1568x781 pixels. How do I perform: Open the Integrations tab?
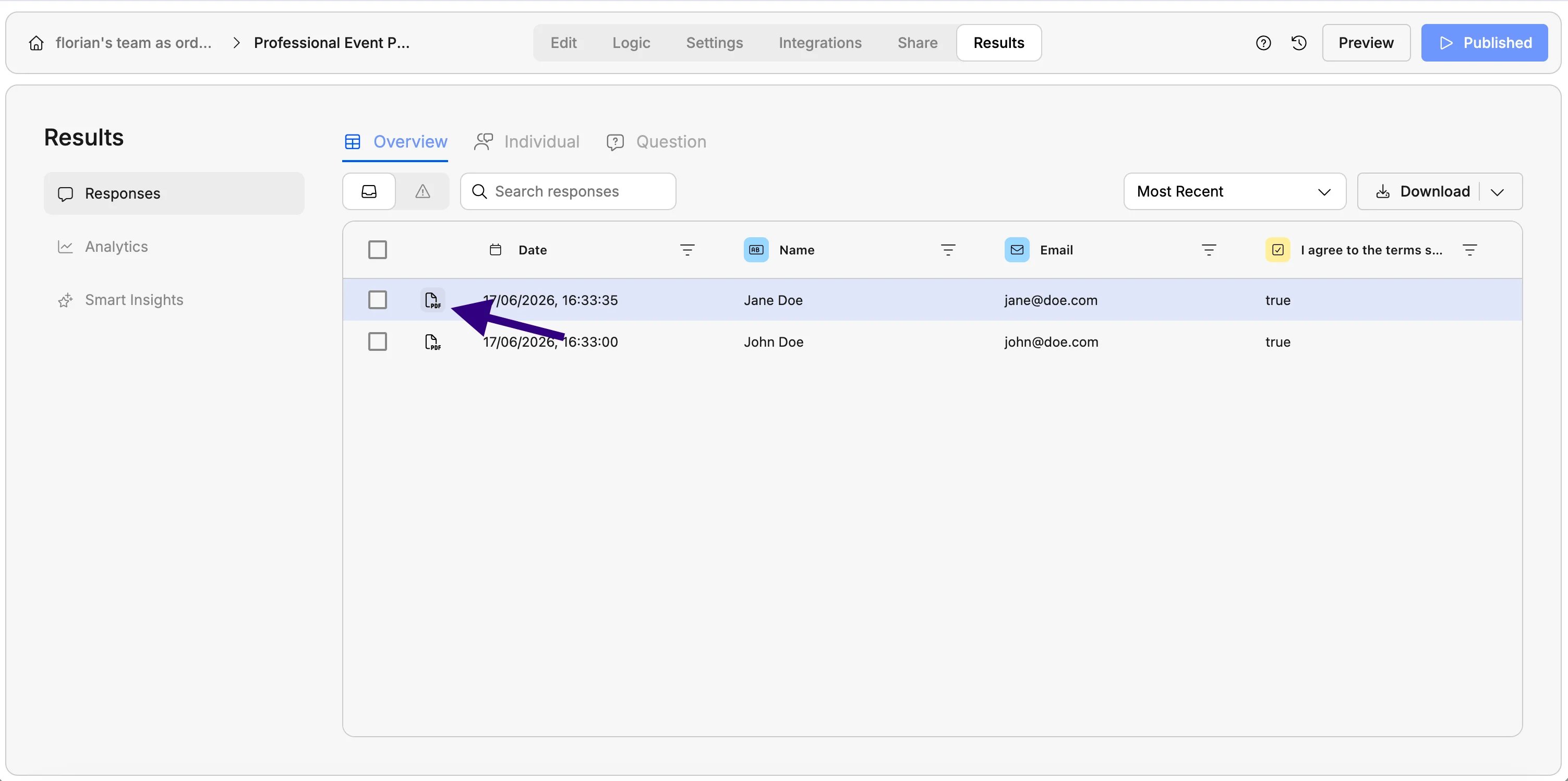click(820, 43)
